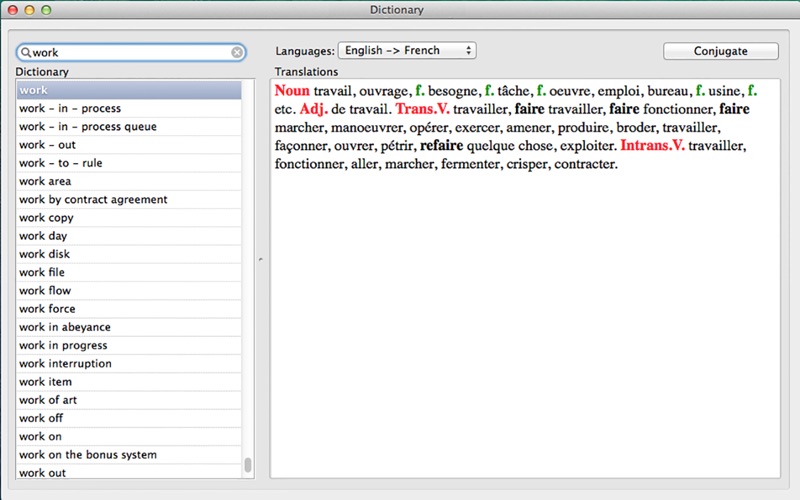Image resolution: width=800 pixels, height=500 pixels.
Task: Select the highlighted 'work' entry
Action: 129,90
